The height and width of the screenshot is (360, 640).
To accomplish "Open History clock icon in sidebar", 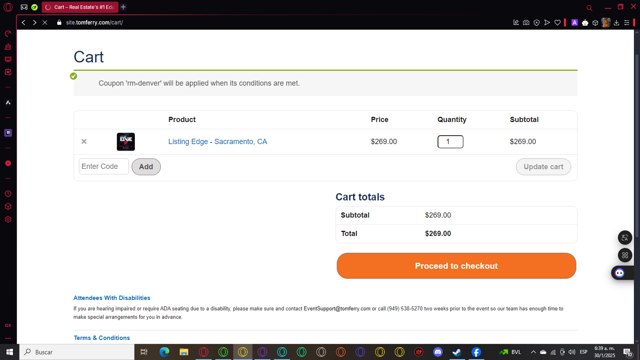I will (8, 193).
